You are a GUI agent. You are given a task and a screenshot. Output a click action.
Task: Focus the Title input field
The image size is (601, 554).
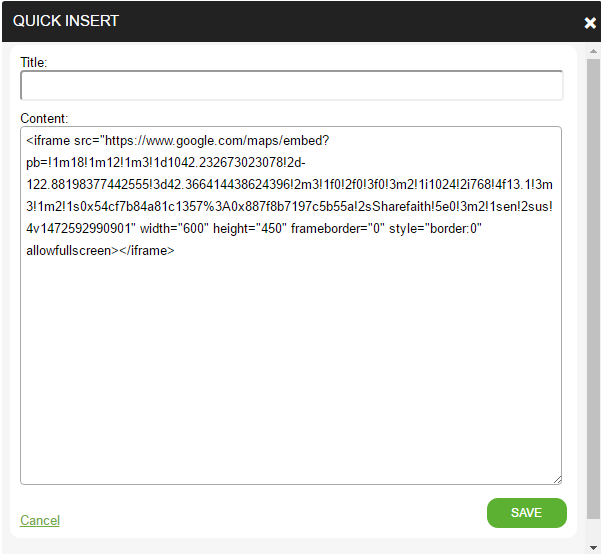pyautogui.click(x=291, y=85)
